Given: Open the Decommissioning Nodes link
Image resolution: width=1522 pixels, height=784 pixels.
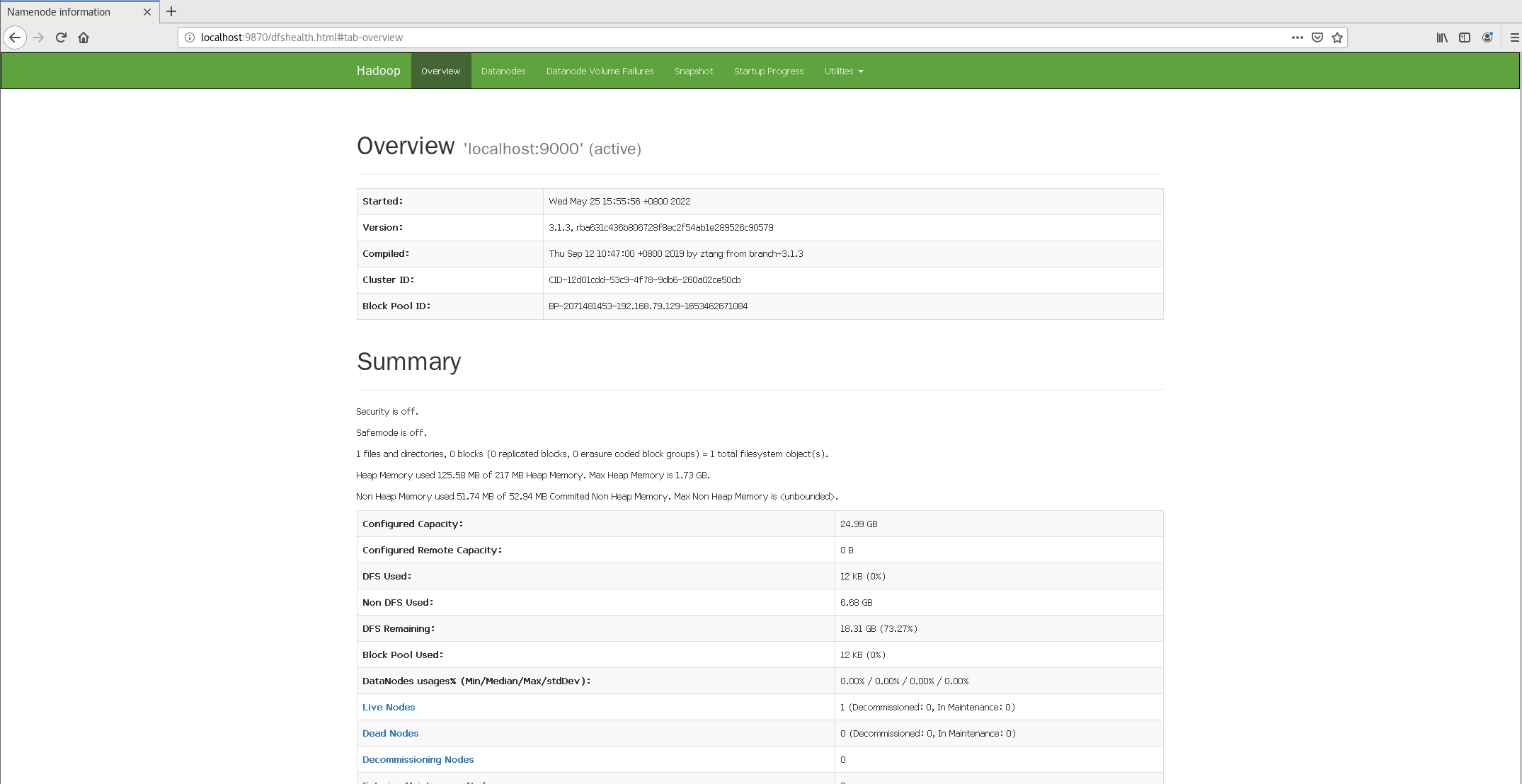Looking at the screenshot, I should coord(418,759).
